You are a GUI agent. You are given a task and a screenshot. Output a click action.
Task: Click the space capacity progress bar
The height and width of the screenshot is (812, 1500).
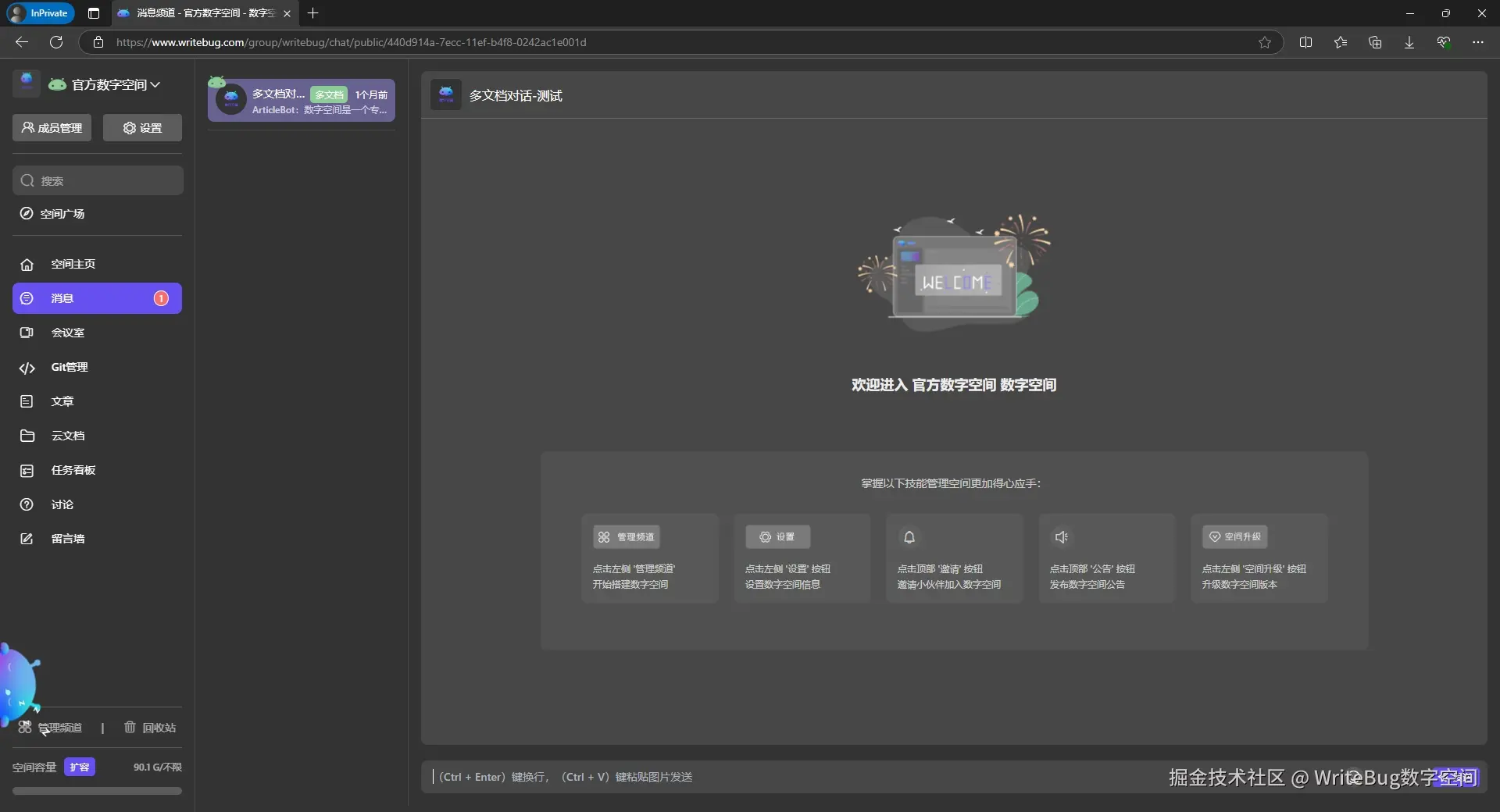97,791
